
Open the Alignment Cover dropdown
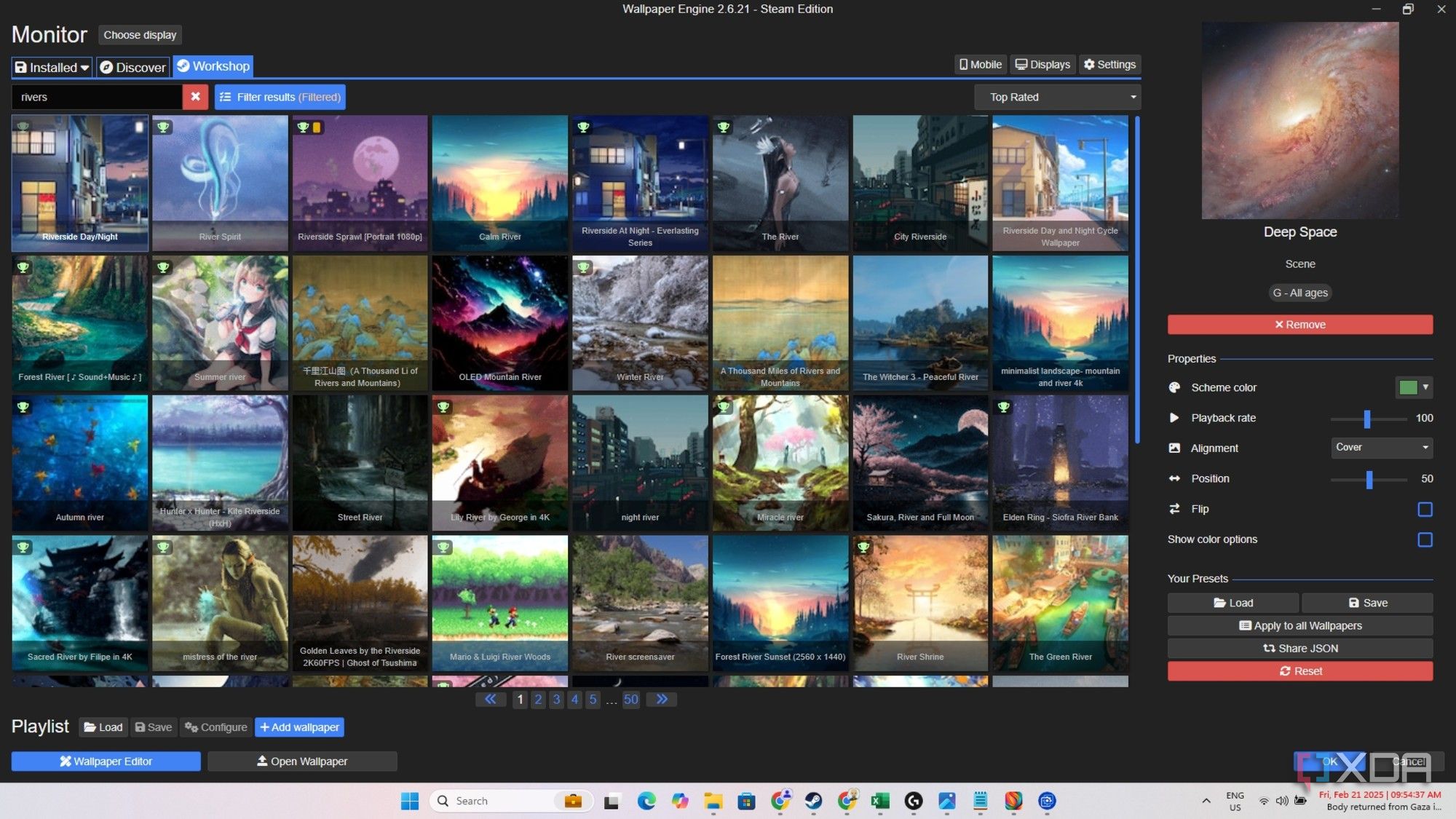tap(1381, 448)
